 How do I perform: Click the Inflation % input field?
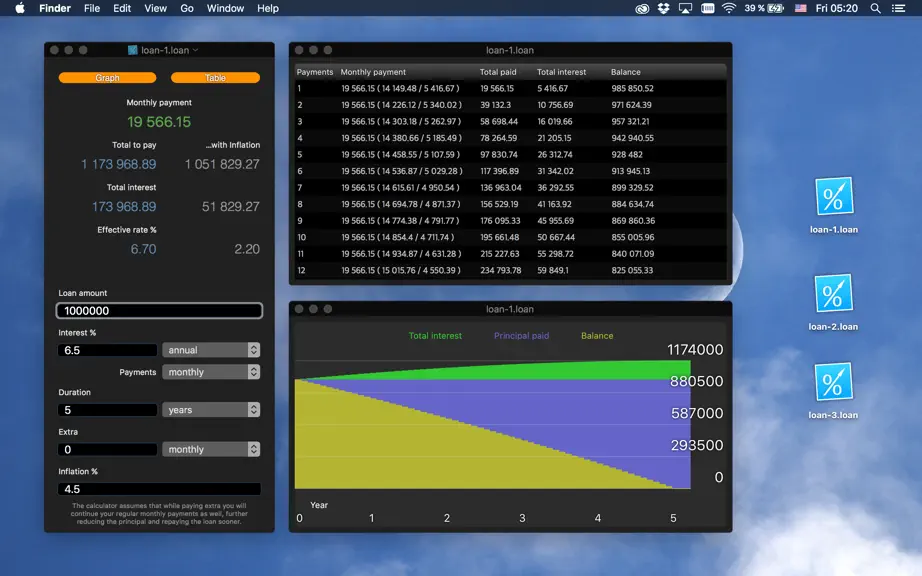pyautogui.click(x=159, y=489)
